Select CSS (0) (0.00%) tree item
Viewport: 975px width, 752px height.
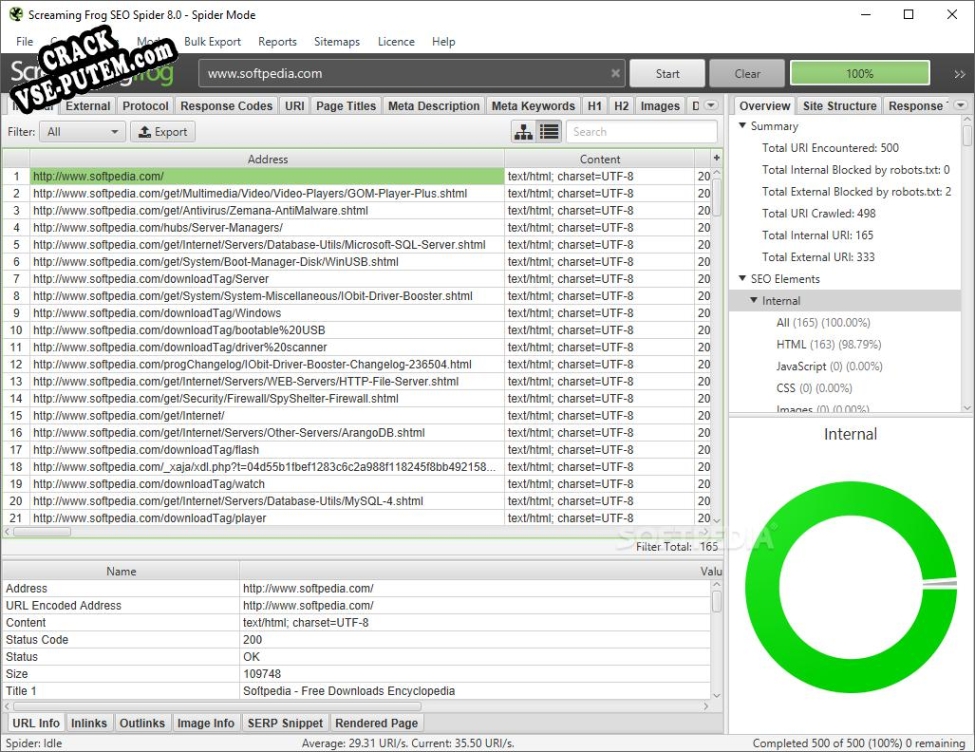click(x=814, y=388)
